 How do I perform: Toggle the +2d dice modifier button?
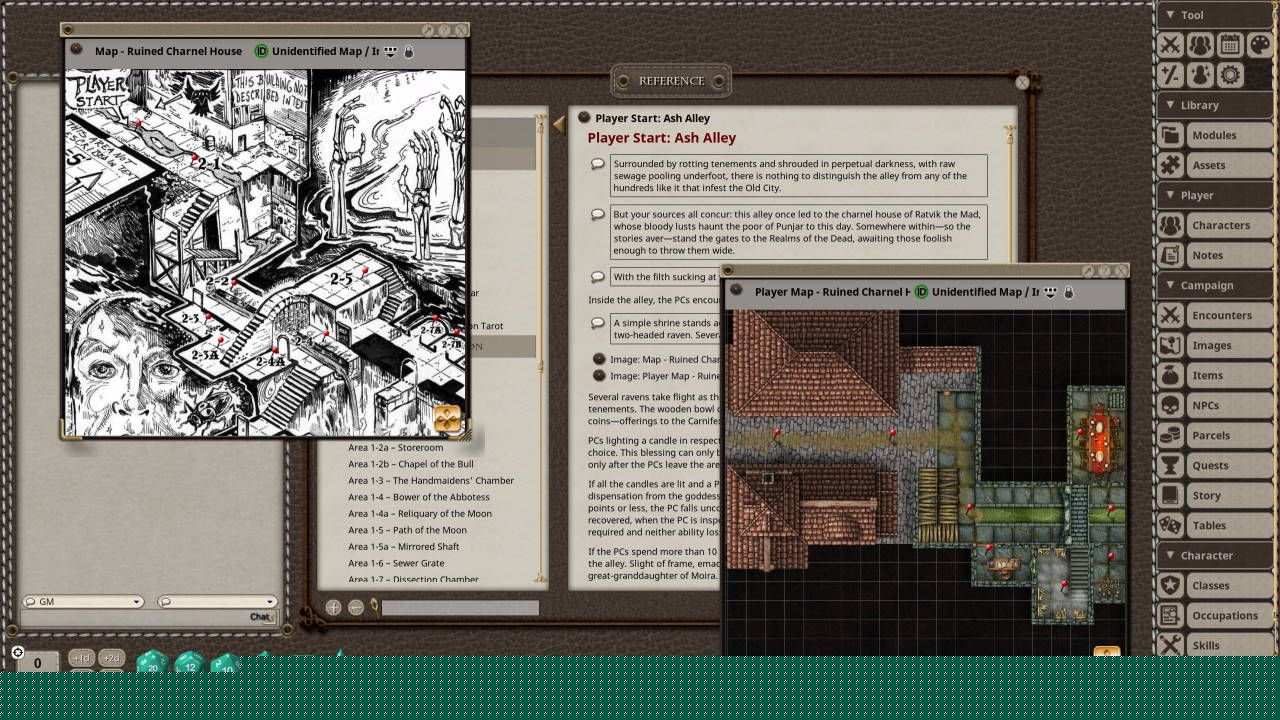(x=111, y=658)
